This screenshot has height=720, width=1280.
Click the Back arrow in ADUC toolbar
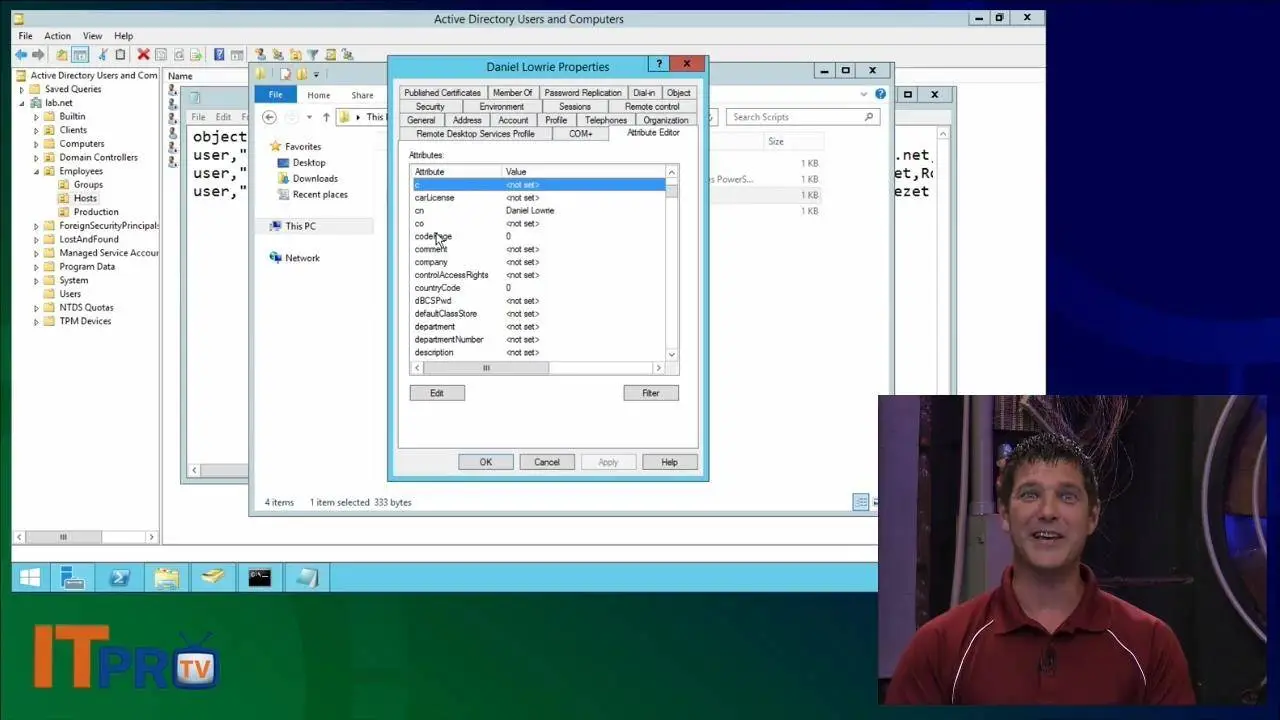tap(21, 55)
